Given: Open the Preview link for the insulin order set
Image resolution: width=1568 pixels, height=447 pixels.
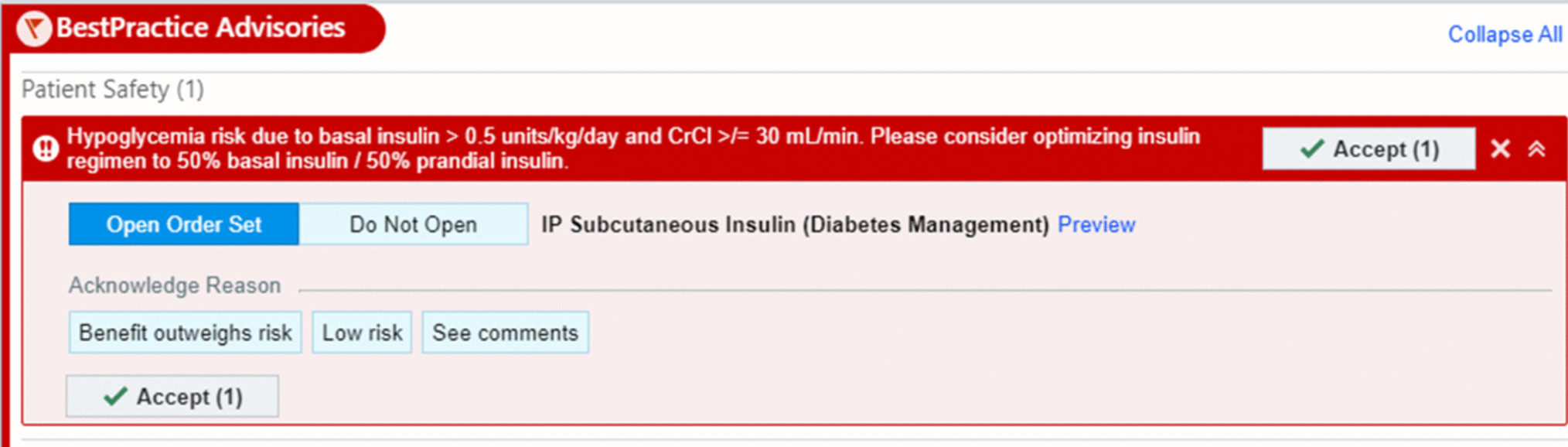Looking at the screenshot, I should [x=1096, y=224].
